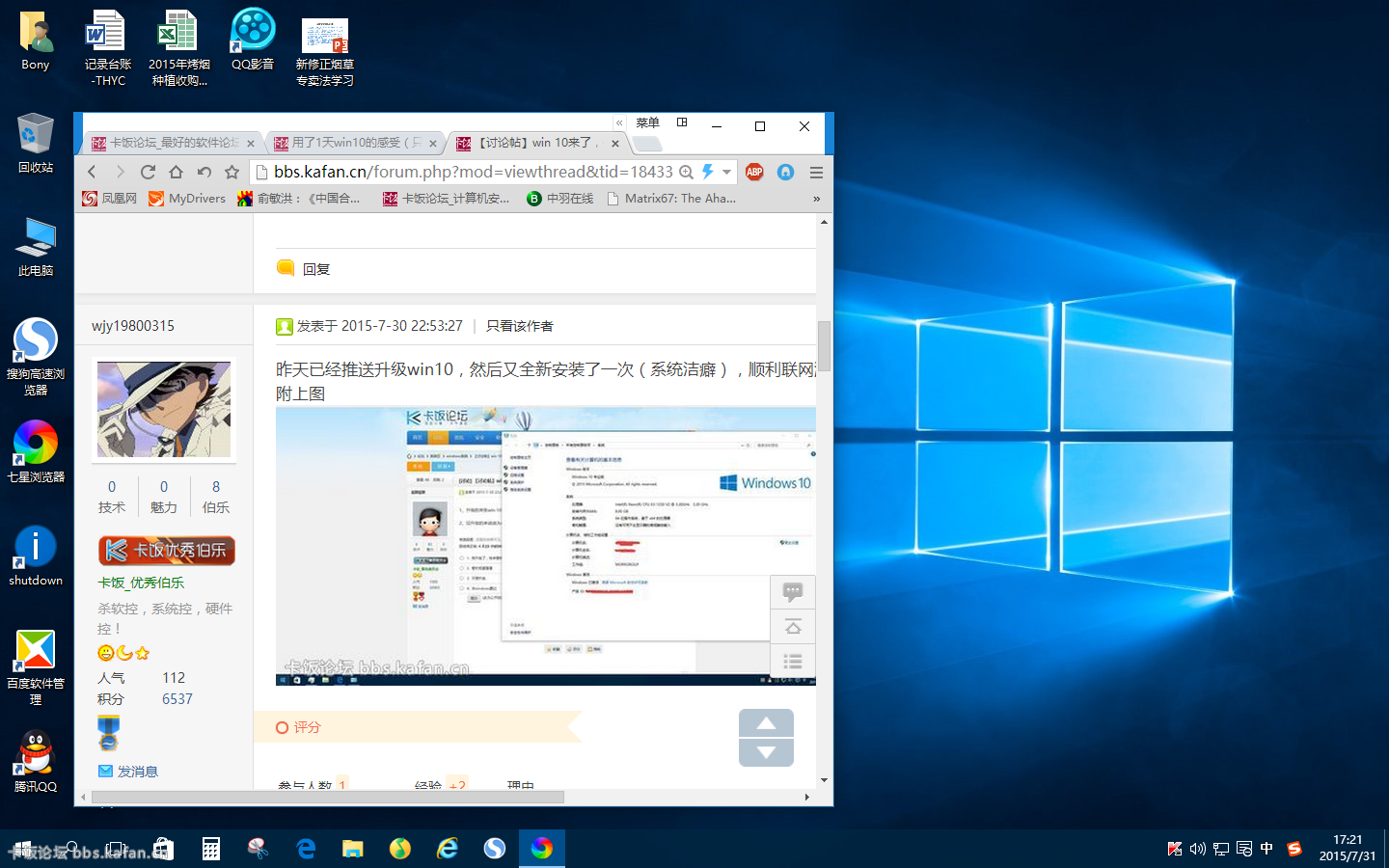Close the 用了1天win10的感受 tab
Viewport: 1389px width, 868px height.
(433, 144)
